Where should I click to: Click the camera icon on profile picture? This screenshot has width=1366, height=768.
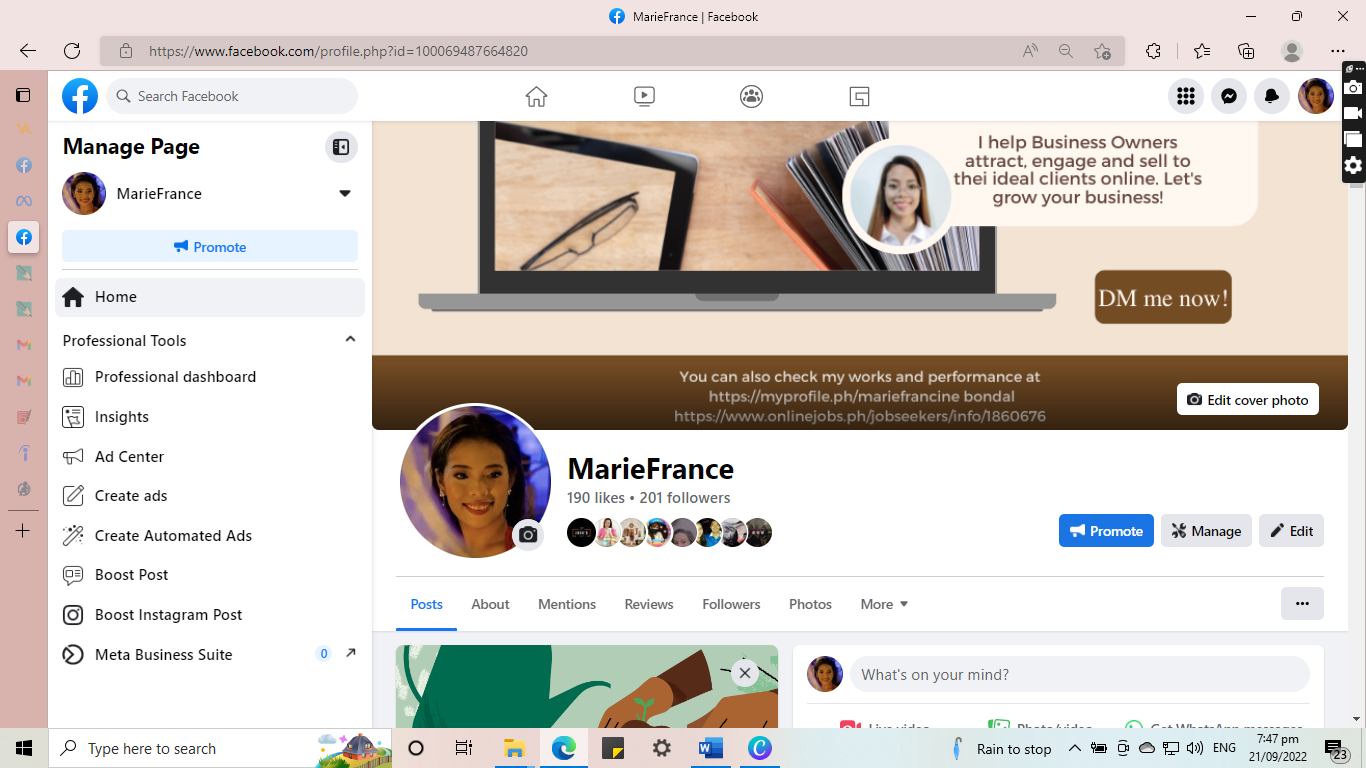click(528, 535)
